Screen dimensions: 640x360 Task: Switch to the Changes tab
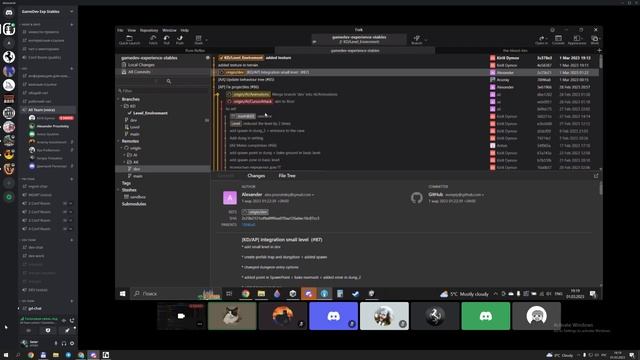point(256,176)
